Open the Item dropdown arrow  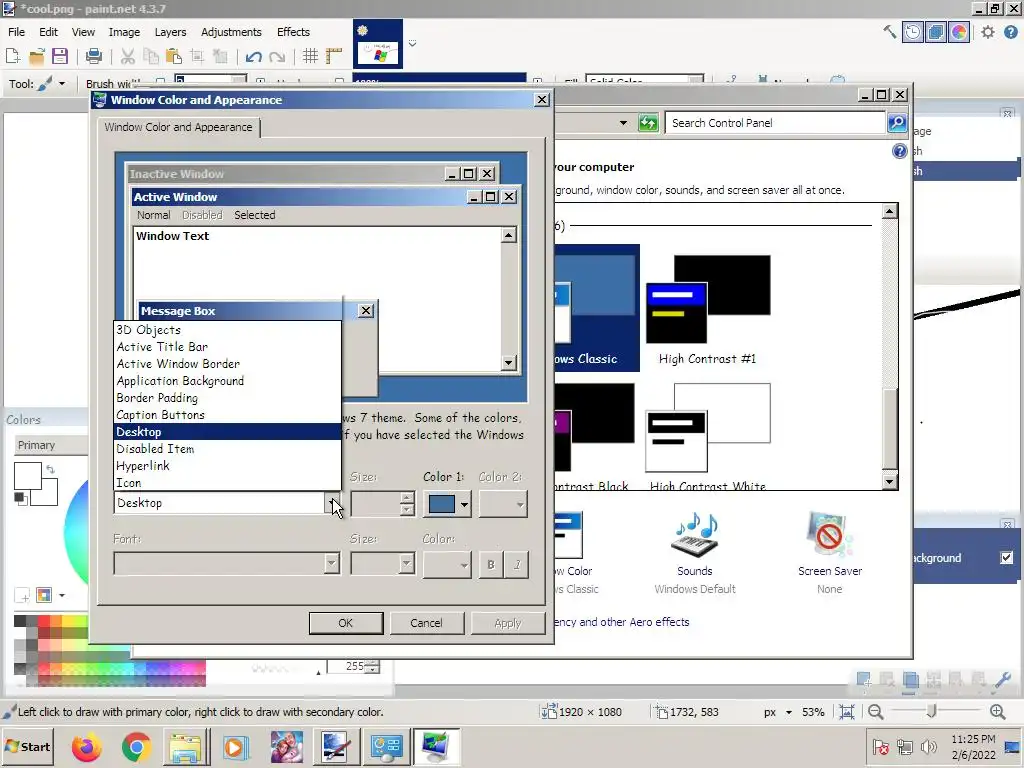click(333, 503)
